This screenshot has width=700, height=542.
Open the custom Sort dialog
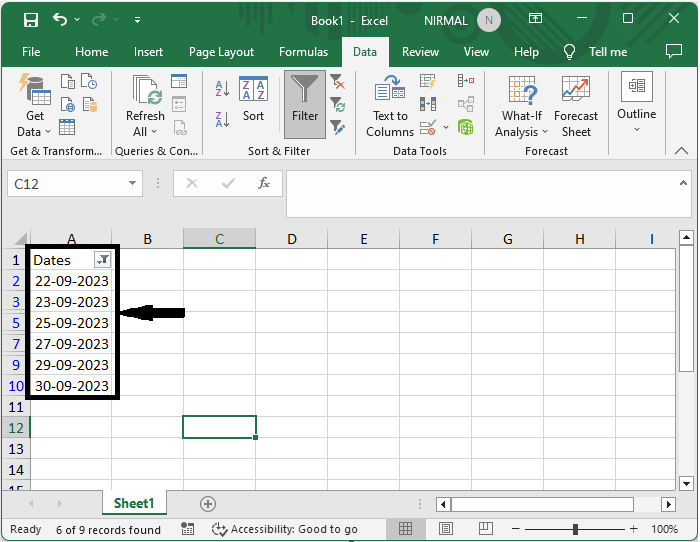click(x=254, y=100)
